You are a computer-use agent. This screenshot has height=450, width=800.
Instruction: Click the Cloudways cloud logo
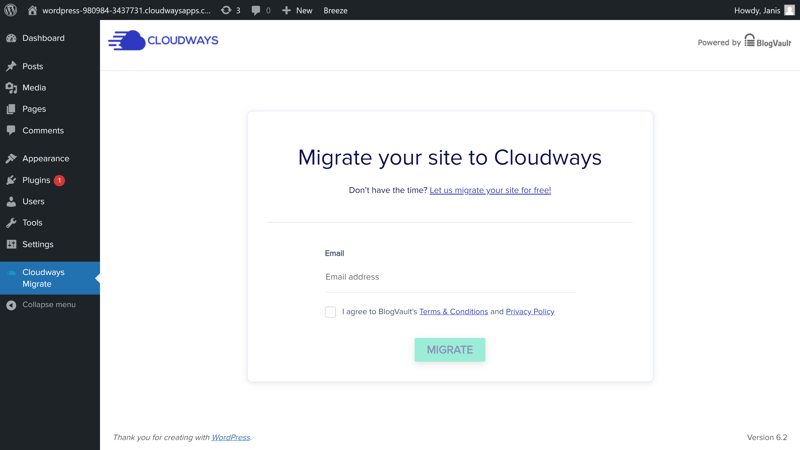coord(127,41)
